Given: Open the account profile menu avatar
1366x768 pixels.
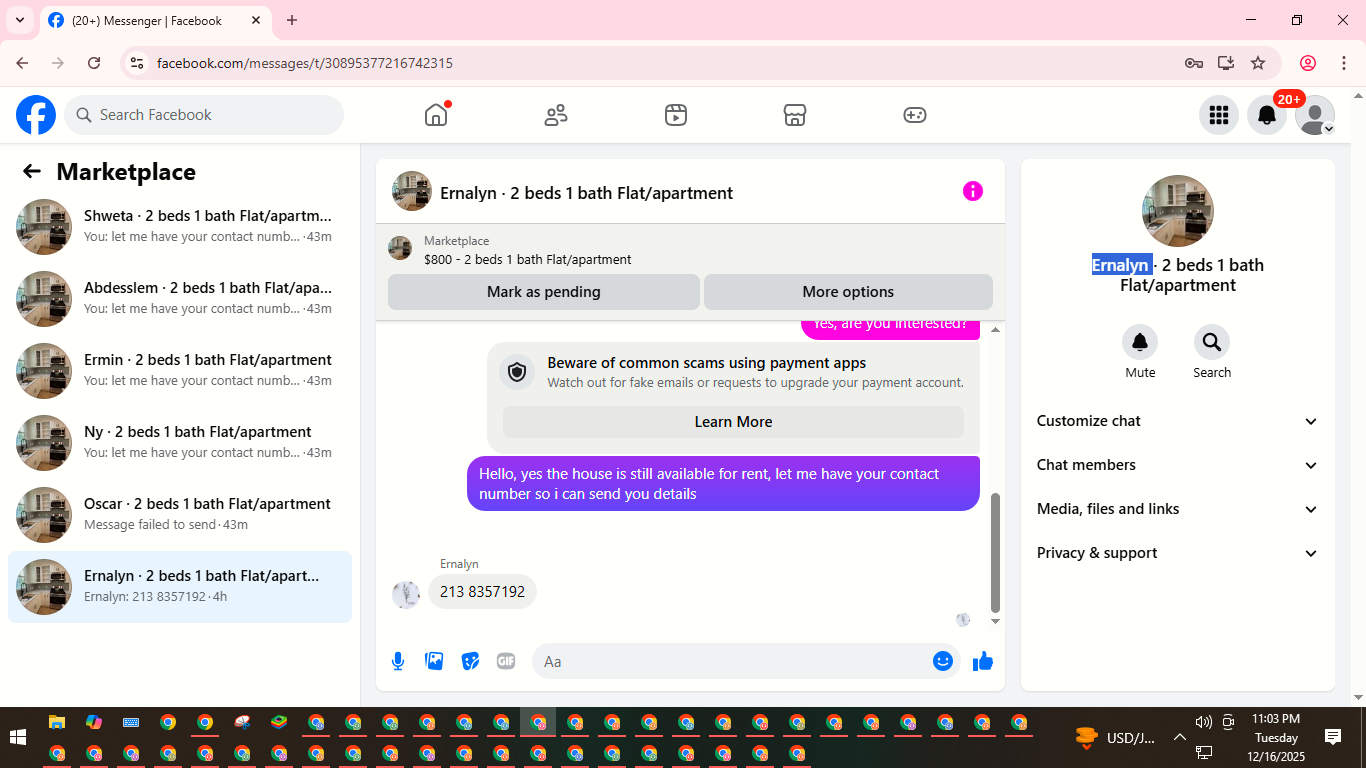Looking at the screenshot, I should [1315, 115].
